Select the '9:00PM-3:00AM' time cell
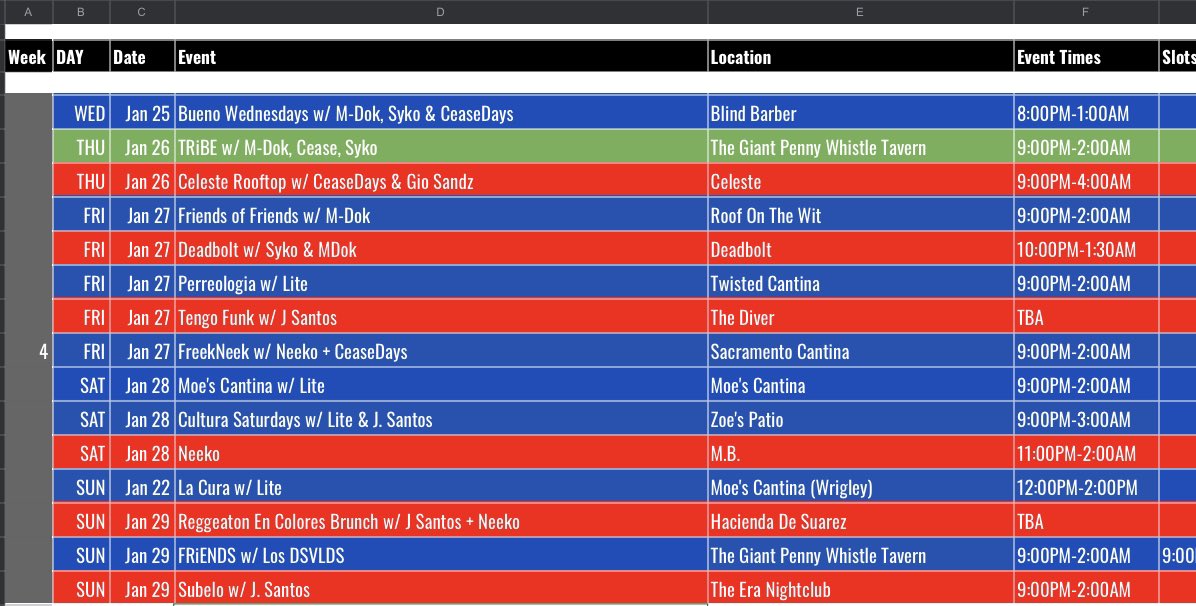This screenshot has width=1196, height=606. coord(1085,419)
